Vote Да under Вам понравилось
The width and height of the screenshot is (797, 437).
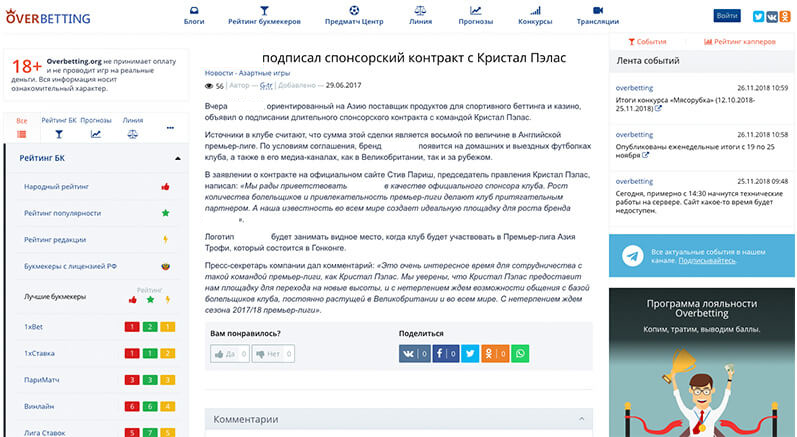(230, 354)
